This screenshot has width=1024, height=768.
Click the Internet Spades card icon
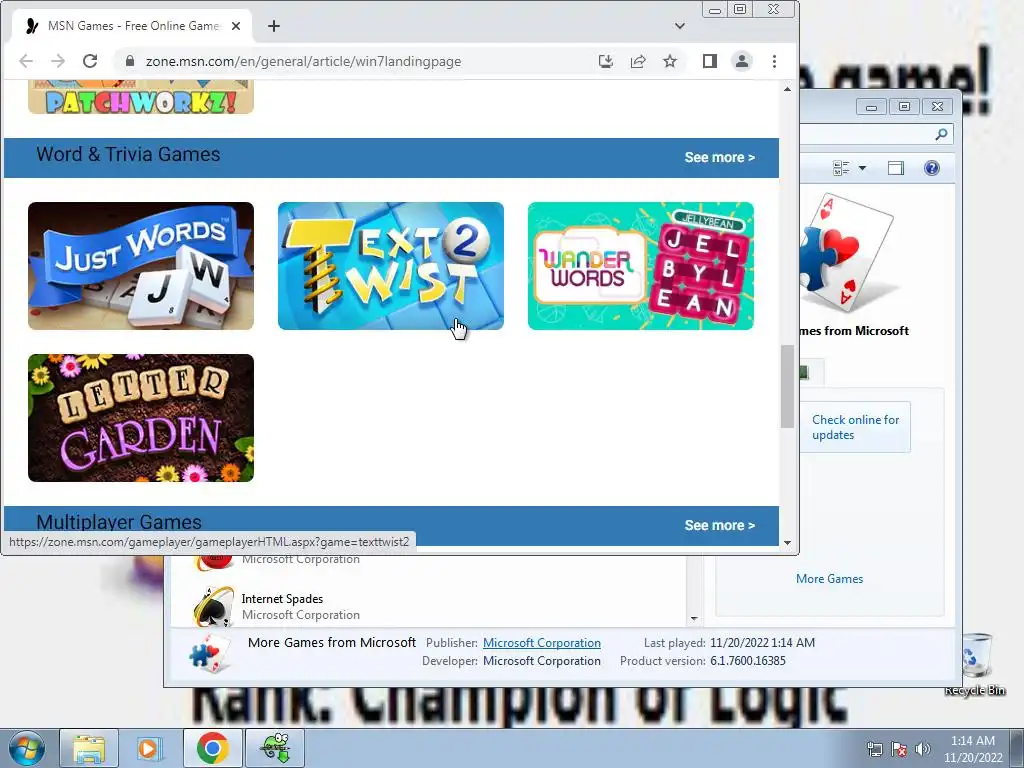[214, 606]
